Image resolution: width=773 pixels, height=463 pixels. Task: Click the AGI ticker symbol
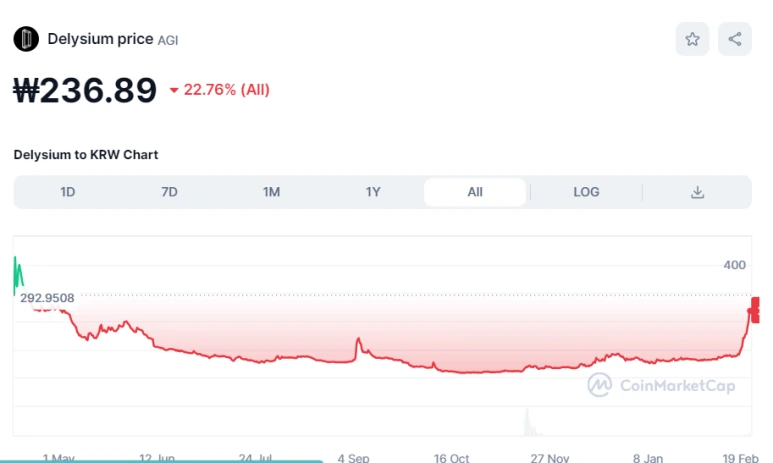tap(168, 40)
